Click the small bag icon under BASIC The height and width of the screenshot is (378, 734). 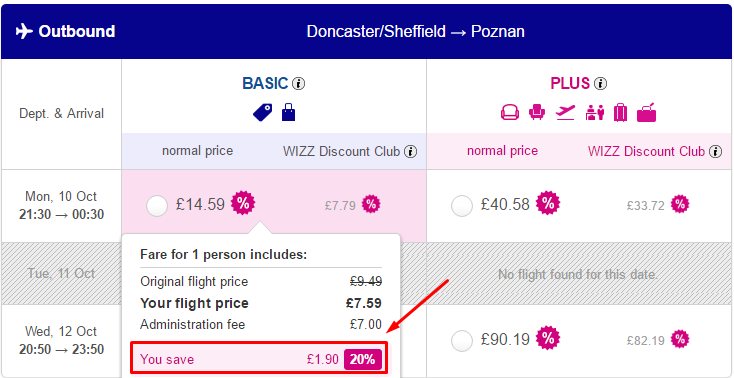tap(288, 112)
